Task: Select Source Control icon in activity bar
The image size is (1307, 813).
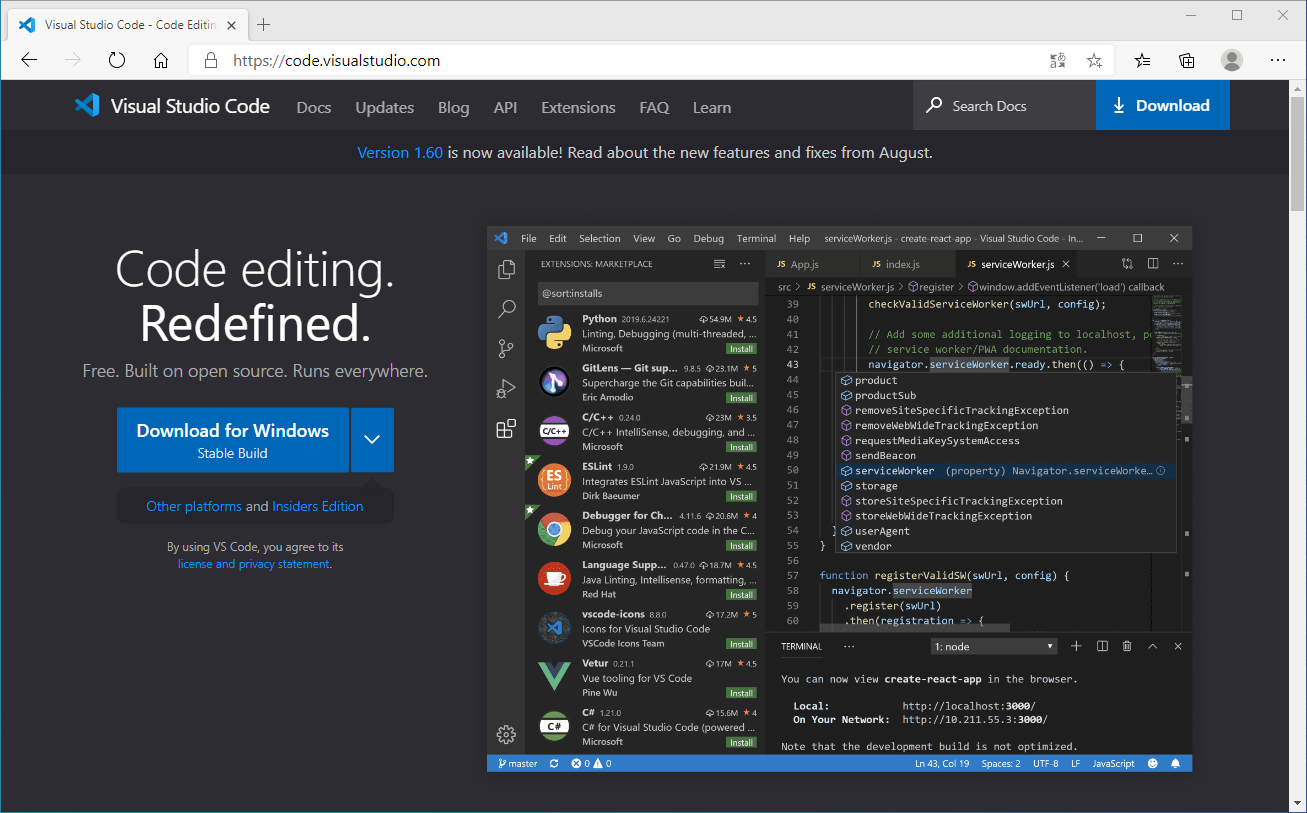Action: pos(506,349)
